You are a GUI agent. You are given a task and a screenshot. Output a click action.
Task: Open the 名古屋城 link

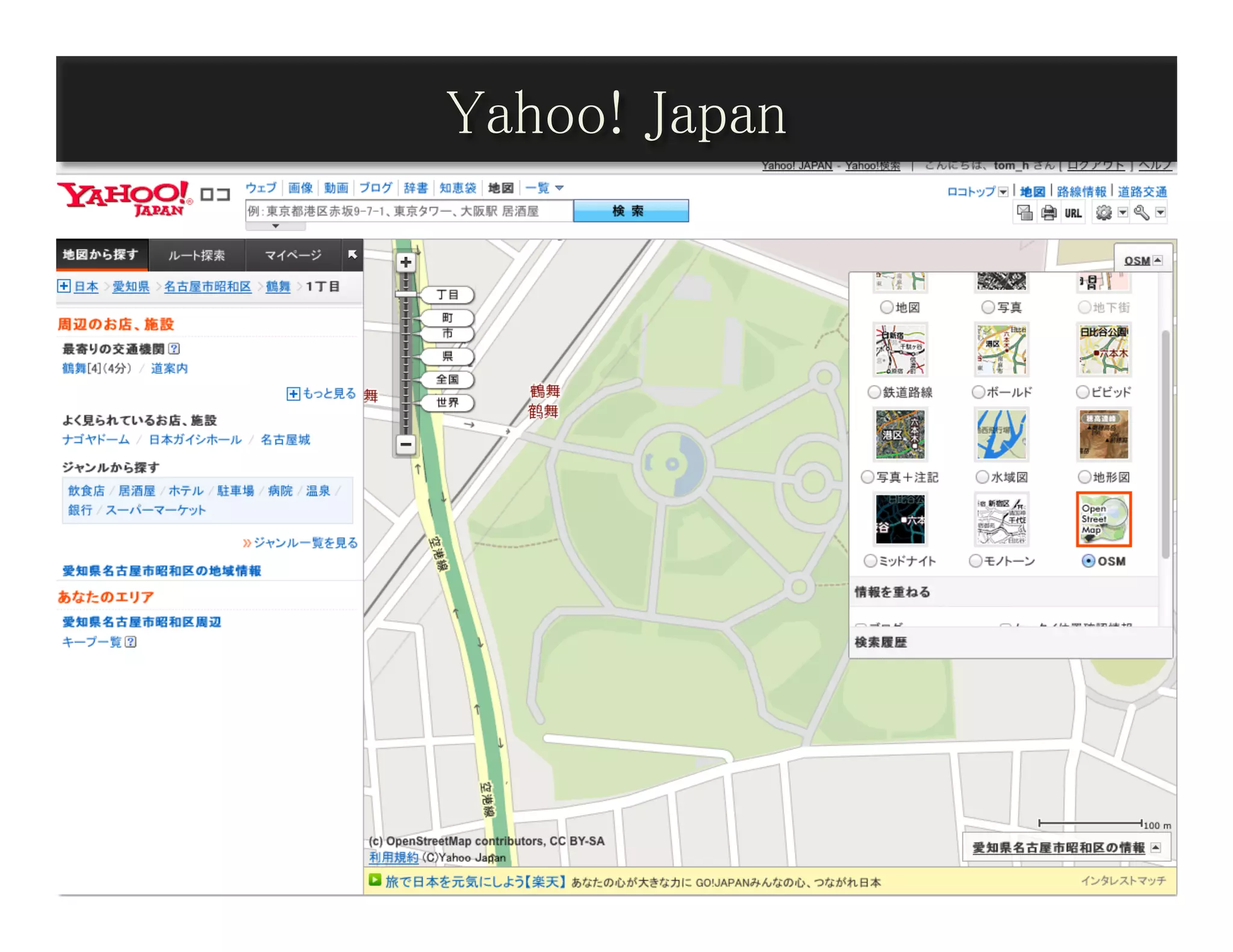click(x=285, y=440)
